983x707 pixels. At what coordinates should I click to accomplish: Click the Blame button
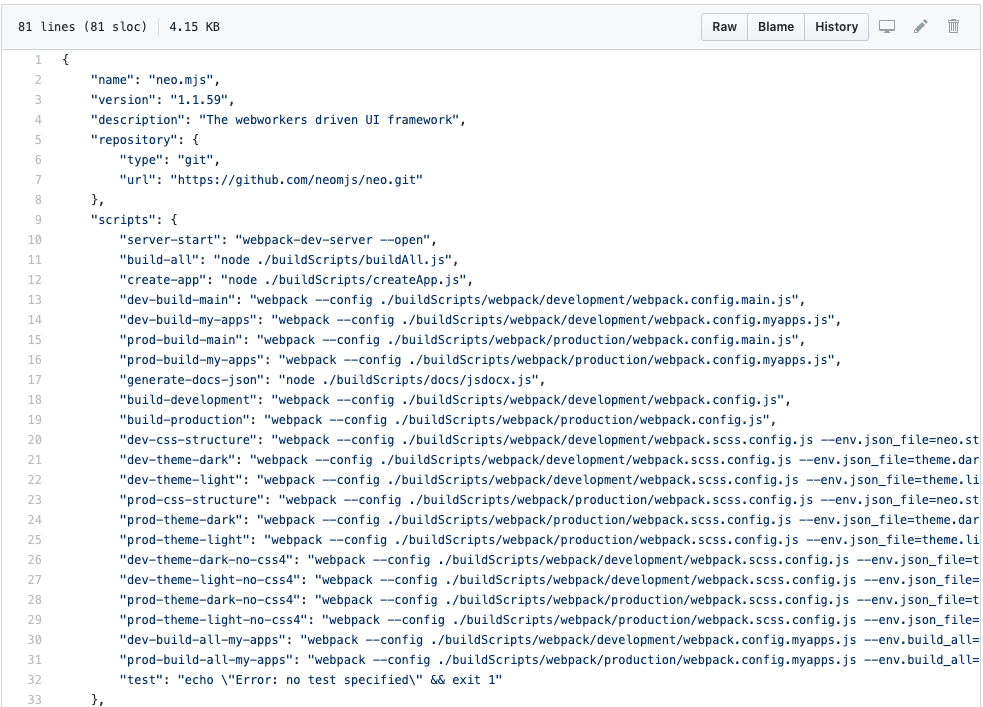point(775,27)
